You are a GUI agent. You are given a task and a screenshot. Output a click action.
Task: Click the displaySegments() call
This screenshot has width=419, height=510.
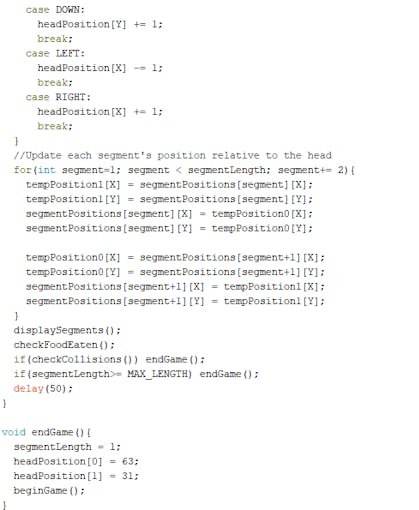coord(67,330)
